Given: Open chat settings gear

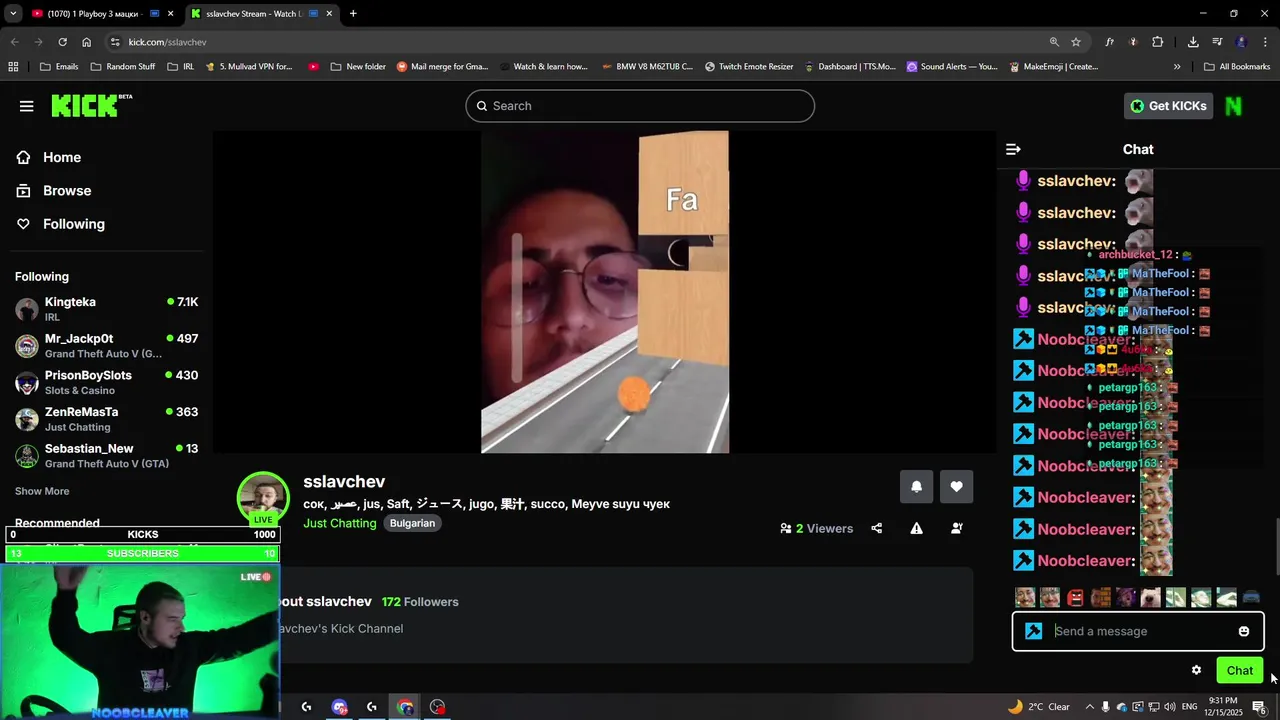Looking at the screenshot, I should (x=1196, y=670).
